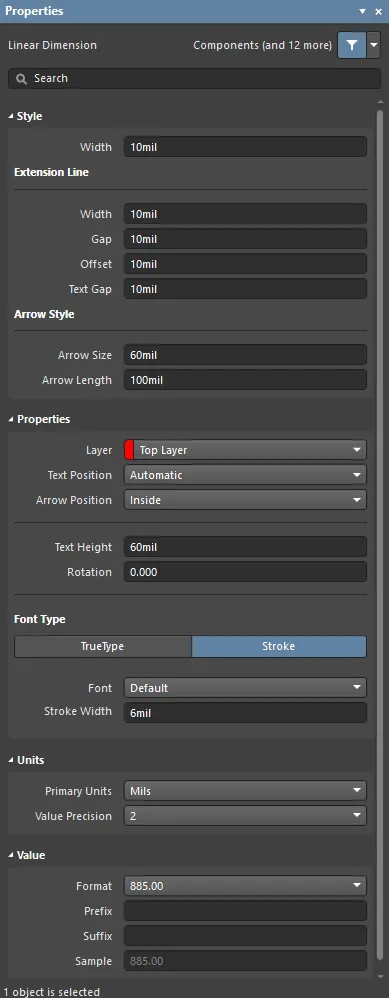Switch font type to TrueType
Image resolution: width=389 pixels, height=998 pixels.
click(103, 646)
